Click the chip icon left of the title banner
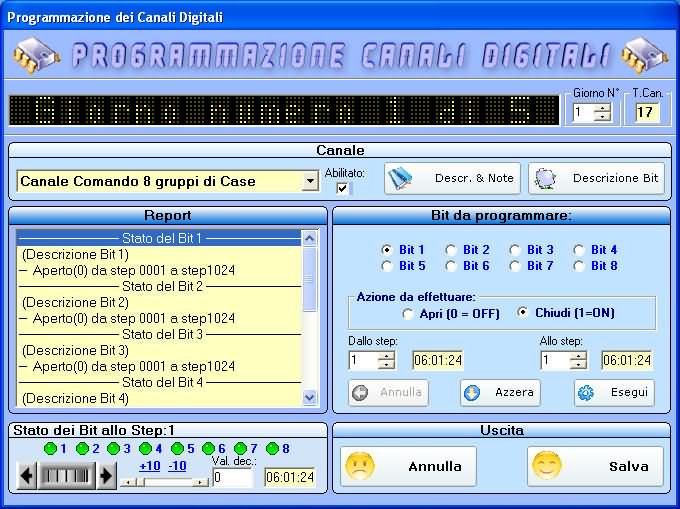680x509 pixels. (x=36, y=55)
